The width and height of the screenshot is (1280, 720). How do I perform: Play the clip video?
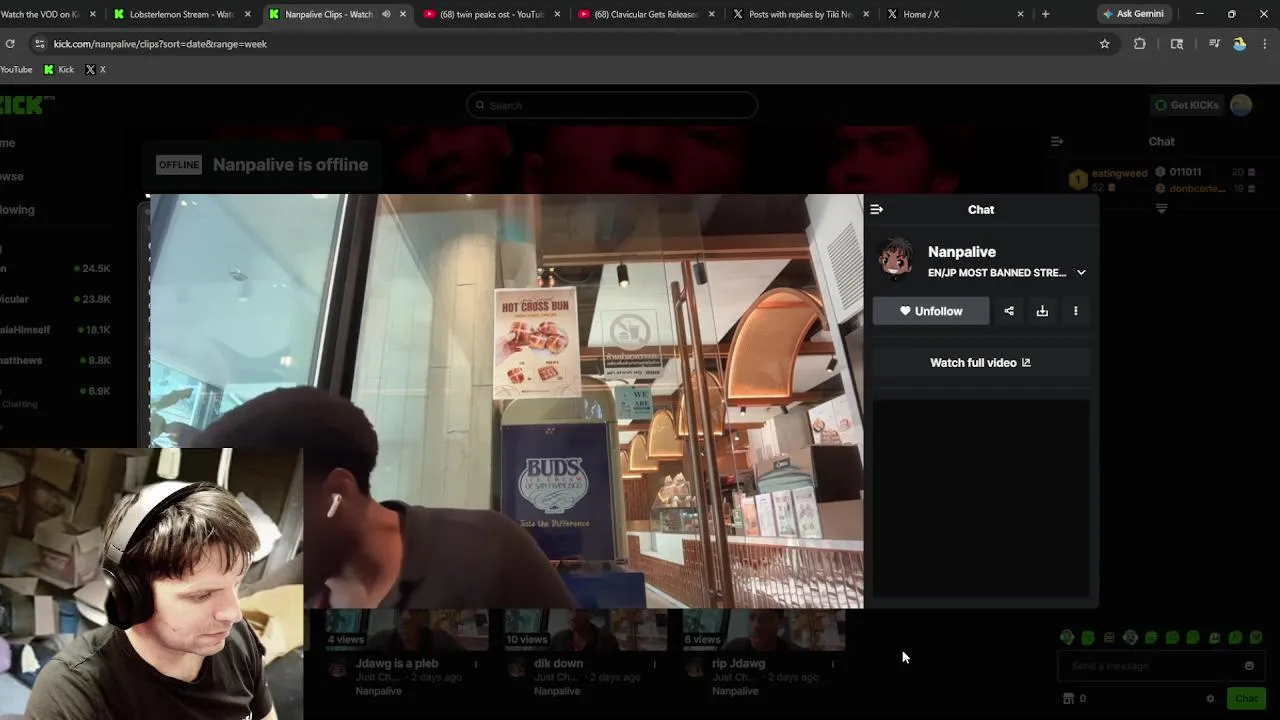(506, 401)
